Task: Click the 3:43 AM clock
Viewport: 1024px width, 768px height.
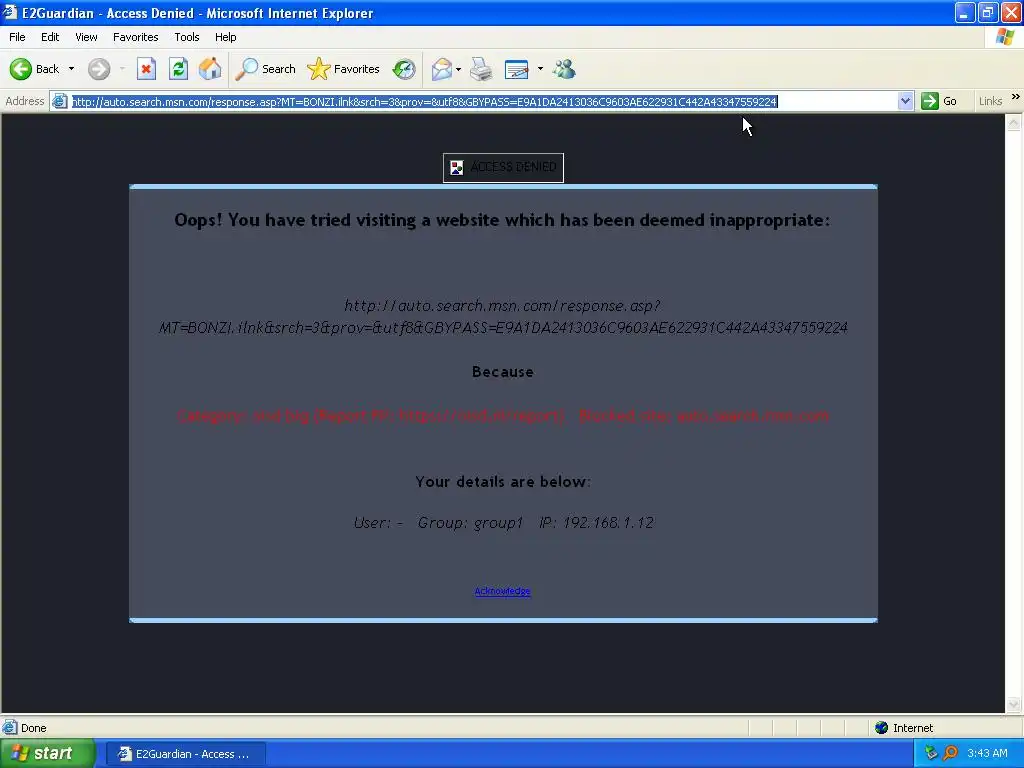Action: coord(987,753)
